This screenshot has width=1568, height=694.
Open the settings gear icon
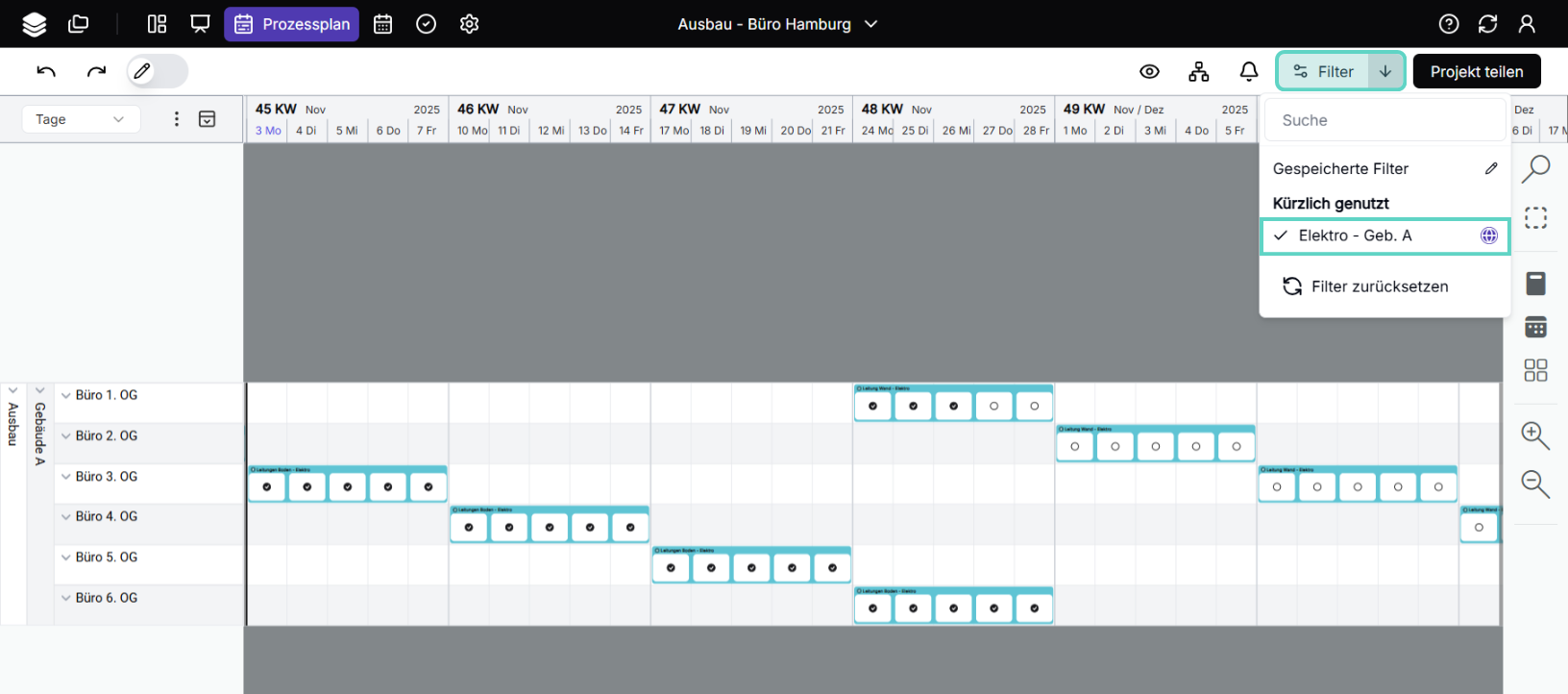point(469,24)
